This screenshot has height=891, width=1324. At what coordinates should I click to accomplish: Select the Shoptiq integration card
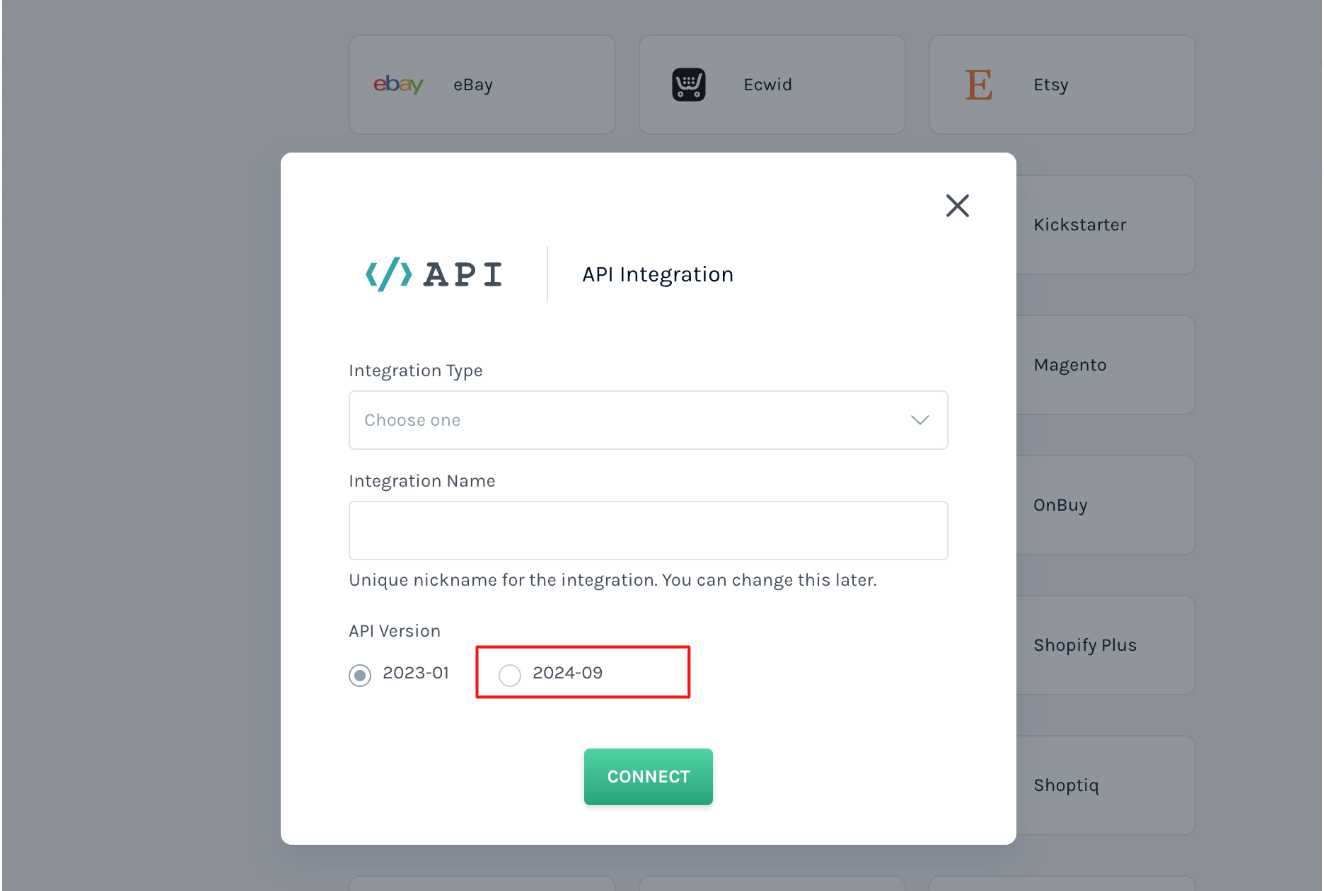coord(1105,785)
